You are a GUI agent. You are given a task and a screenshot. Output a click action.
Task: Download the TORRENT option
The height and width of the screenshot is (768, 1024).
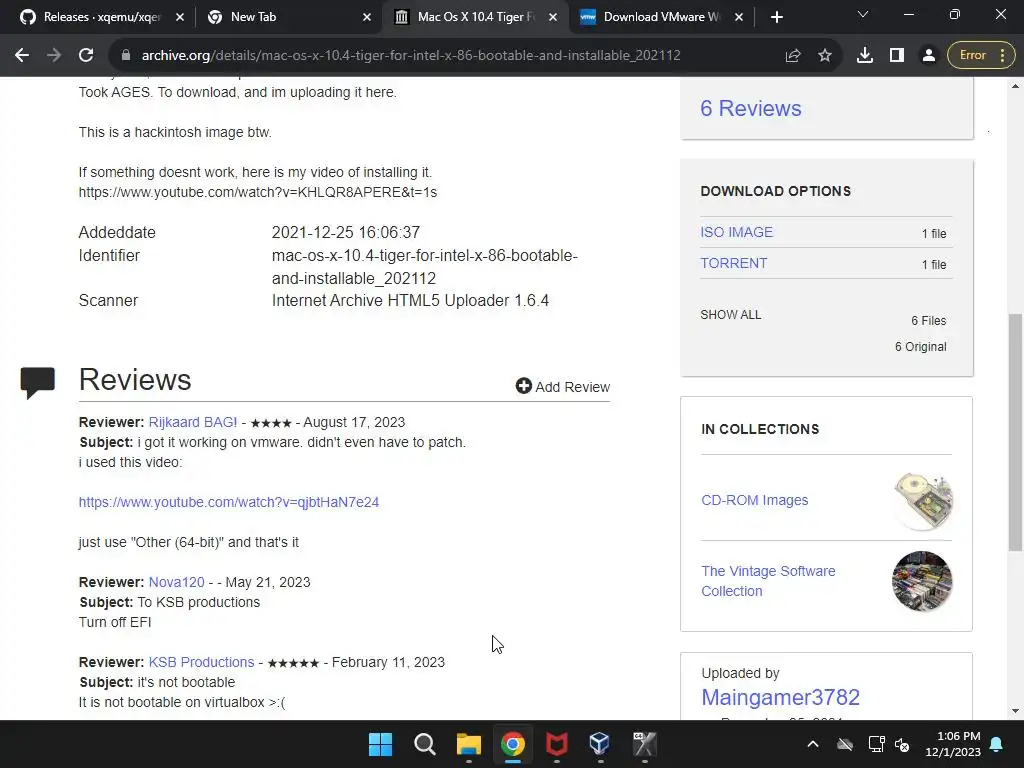click(x=733, y=263)
